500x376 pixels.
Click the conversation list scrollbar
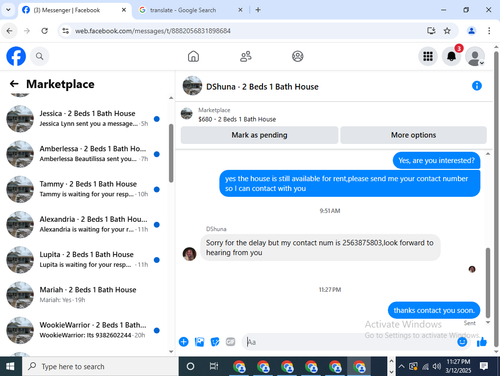coord(171,153)
